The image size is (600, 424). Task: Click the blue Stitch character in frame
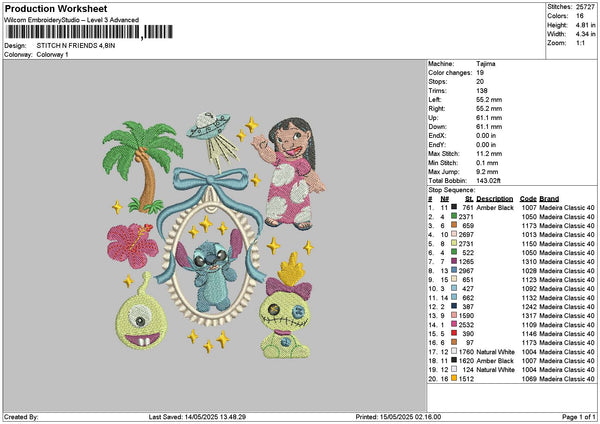click(211, 272)
